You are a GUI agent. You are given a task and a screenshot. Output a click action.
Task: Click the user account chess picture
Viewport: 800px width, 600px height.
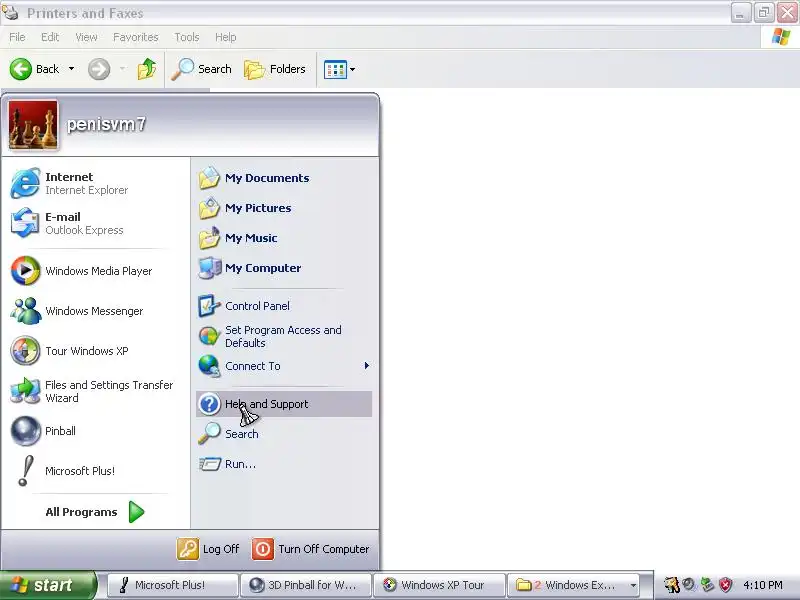pos(33,125)
